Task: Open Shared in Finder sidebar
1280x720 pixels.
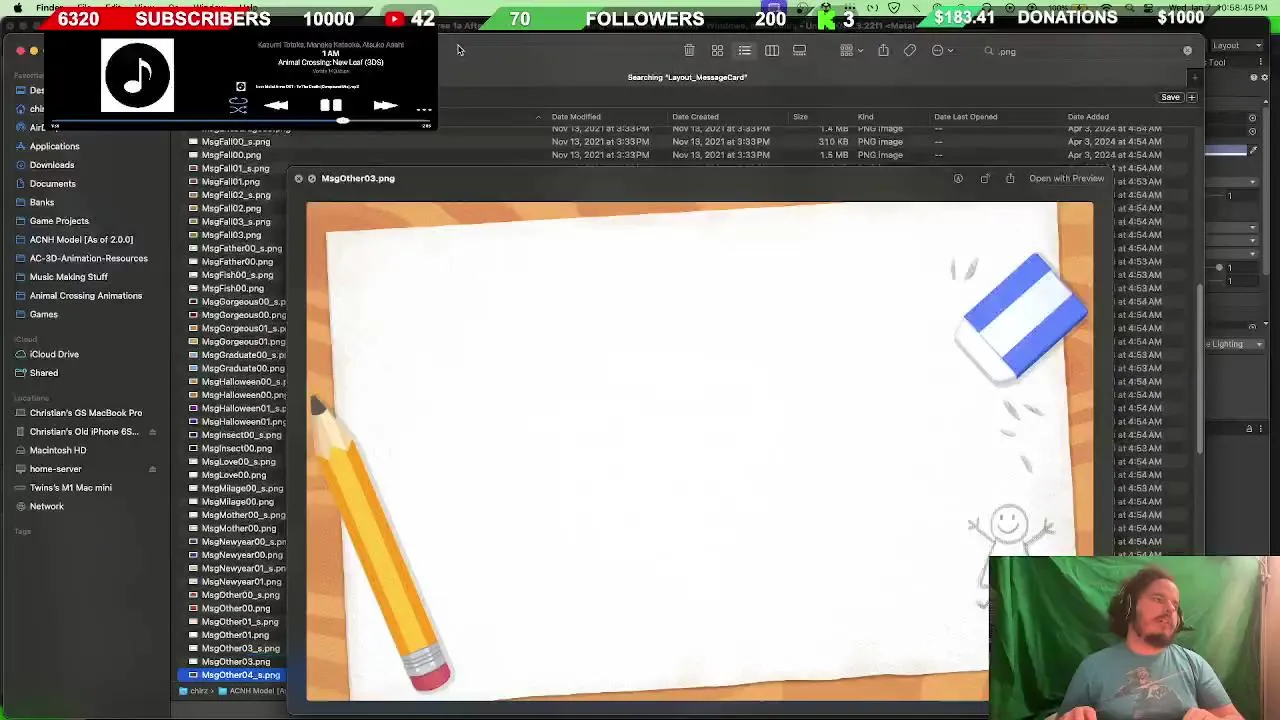Action: [x=43, y=373]
